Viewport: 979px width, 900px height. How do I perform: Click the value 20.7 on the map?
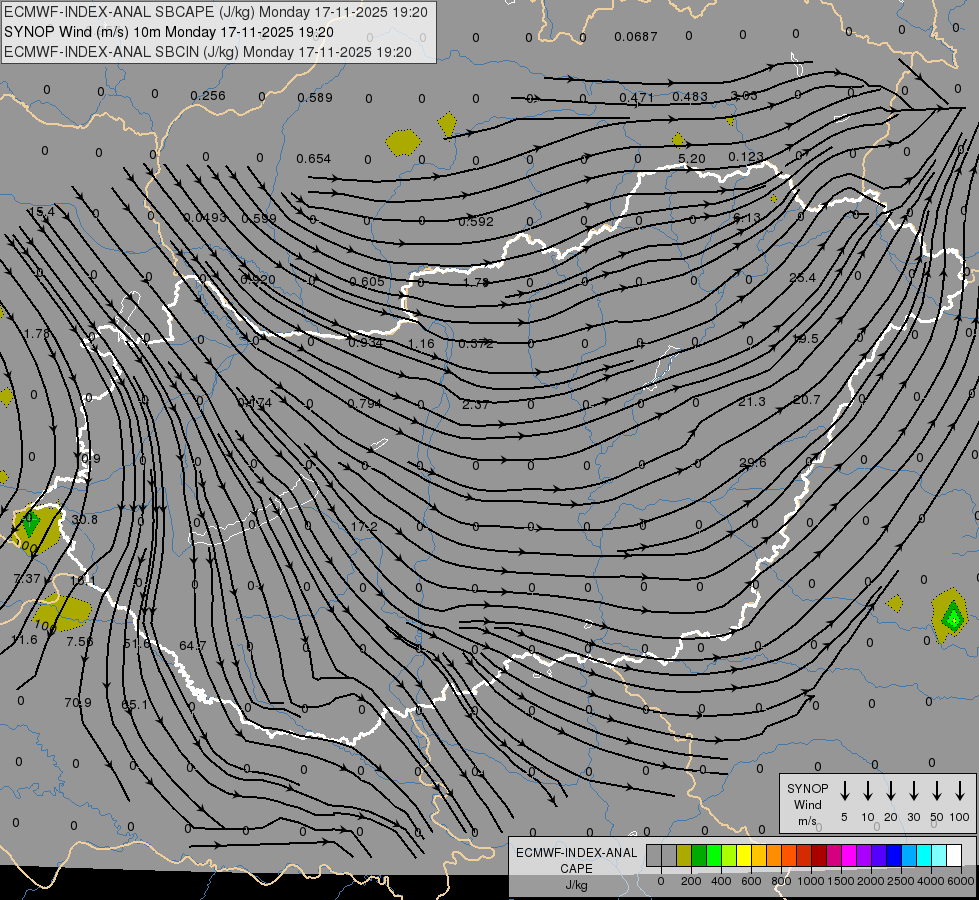807,400
